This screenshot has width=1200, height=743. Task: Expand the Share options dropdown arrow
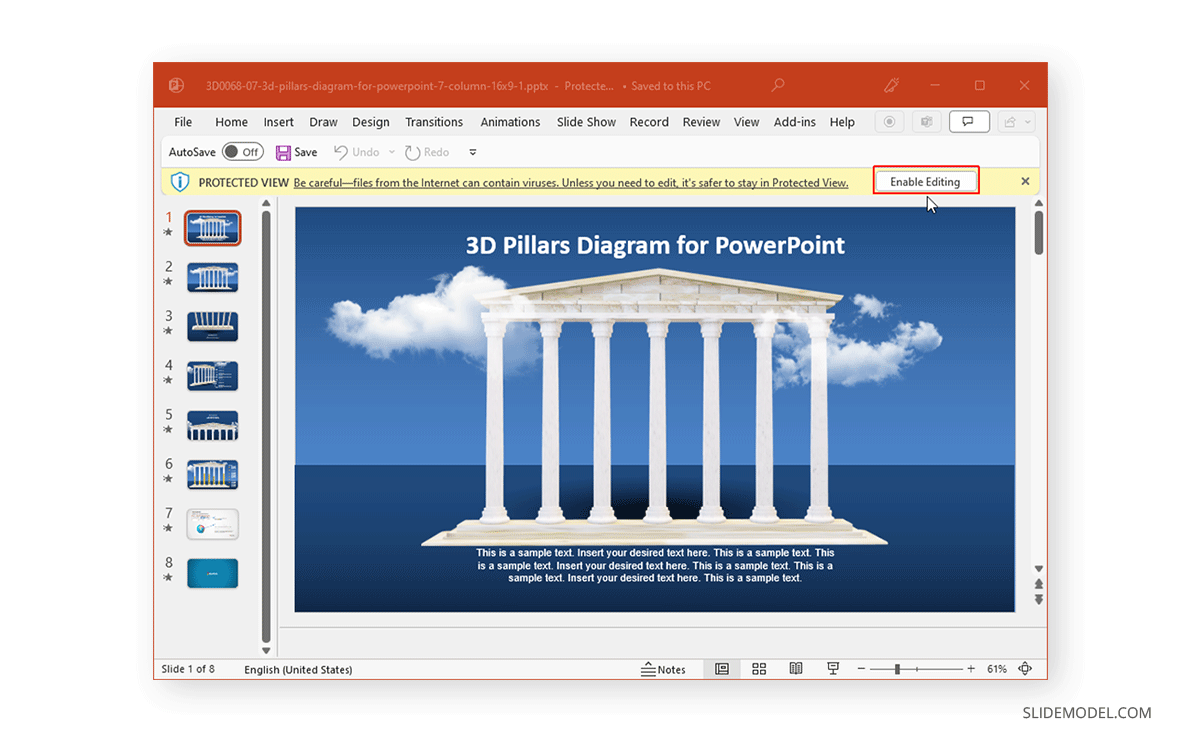(1027, 121)
